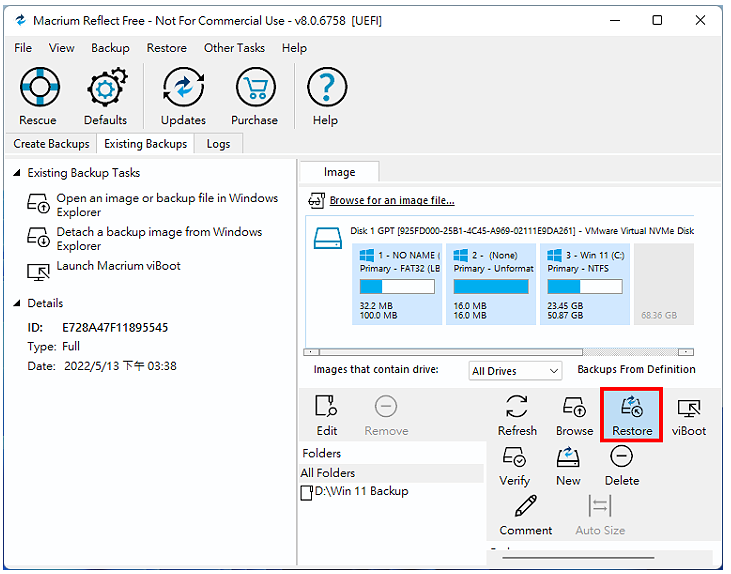Click the disk scrollbar left arrow

tap(311, 352)
